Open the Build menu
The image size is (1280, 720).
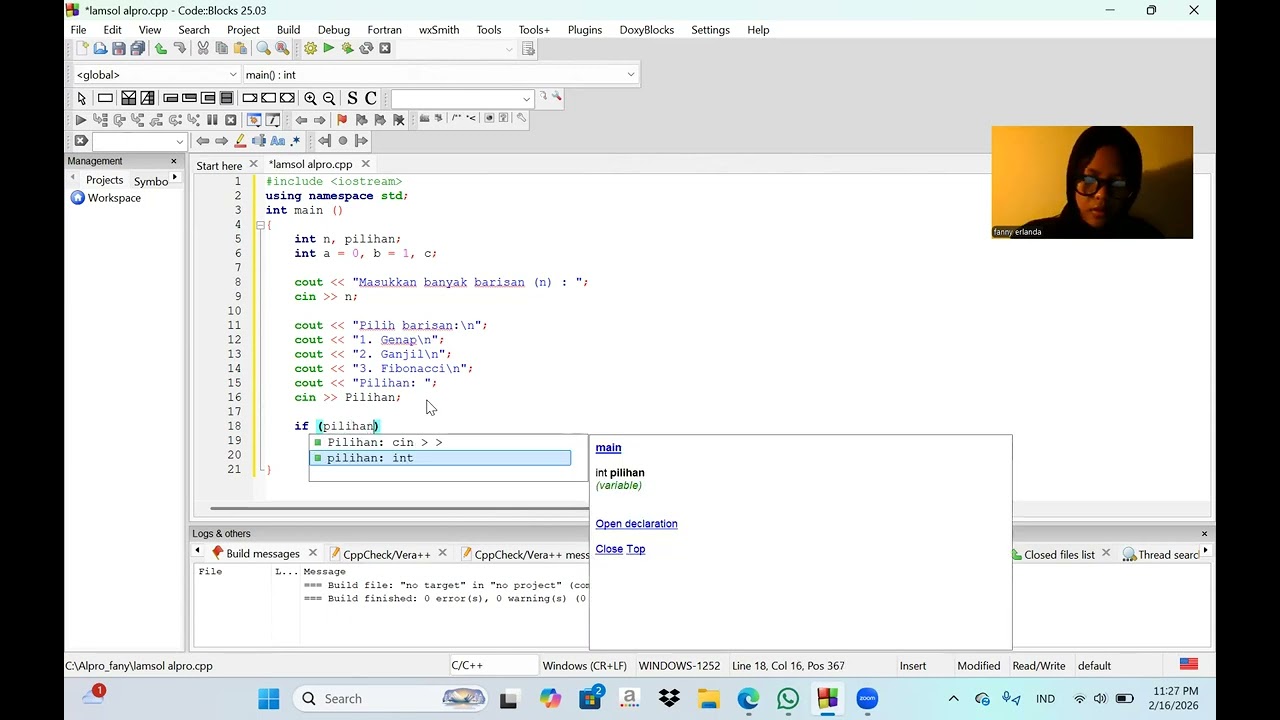[288, 30]
